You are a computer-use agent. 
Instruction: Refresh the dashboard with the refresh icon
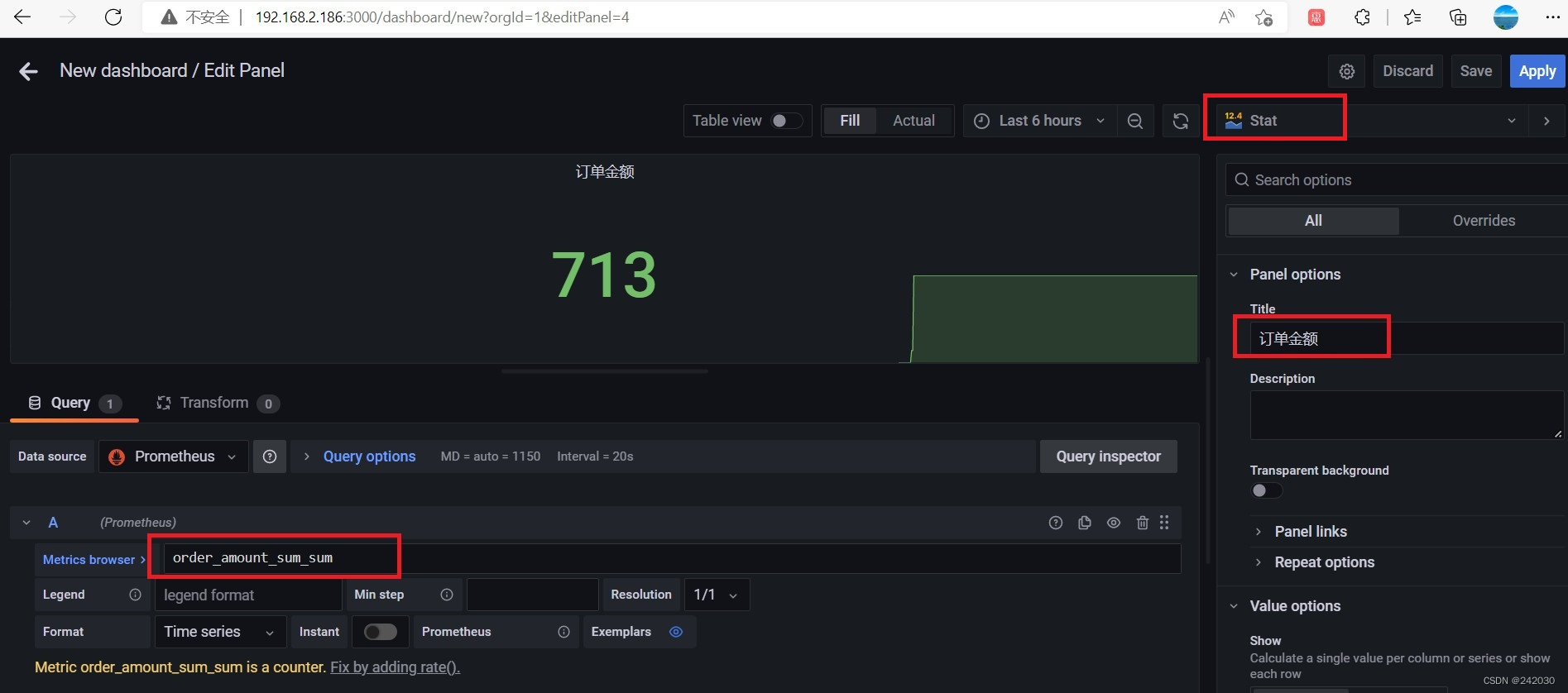click(1181, 122)
